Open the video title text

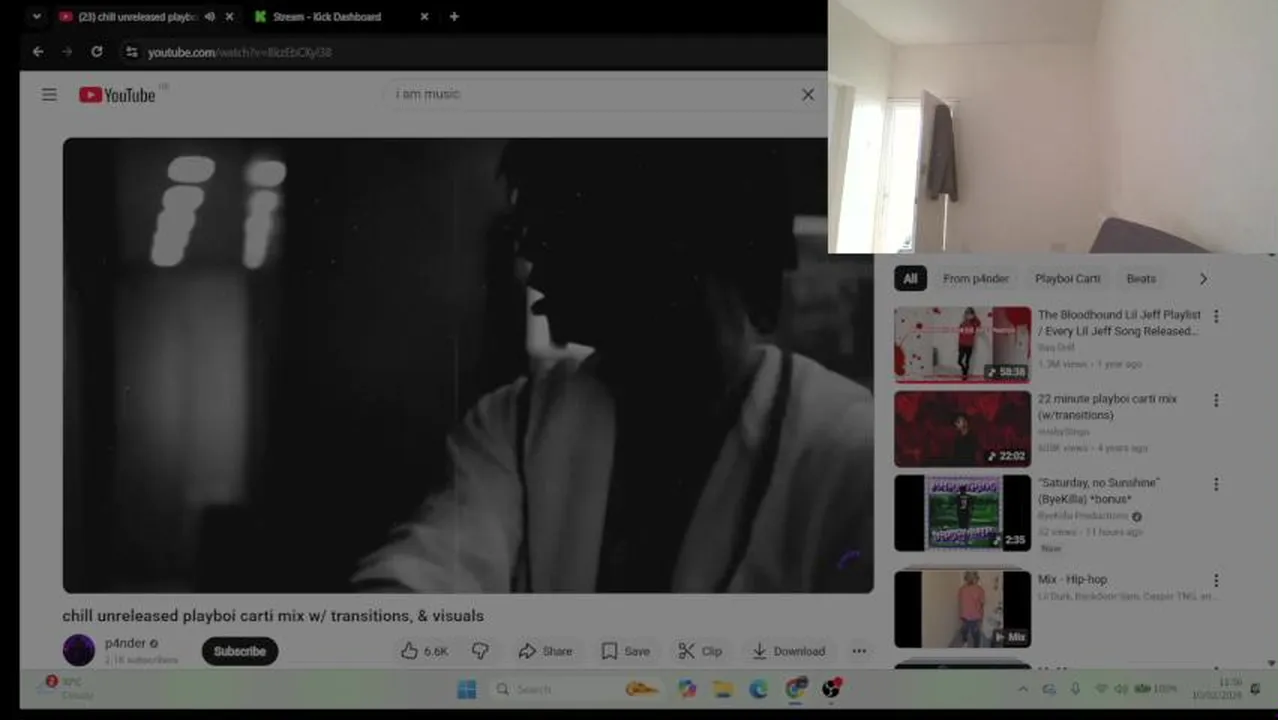click(273, 616)
